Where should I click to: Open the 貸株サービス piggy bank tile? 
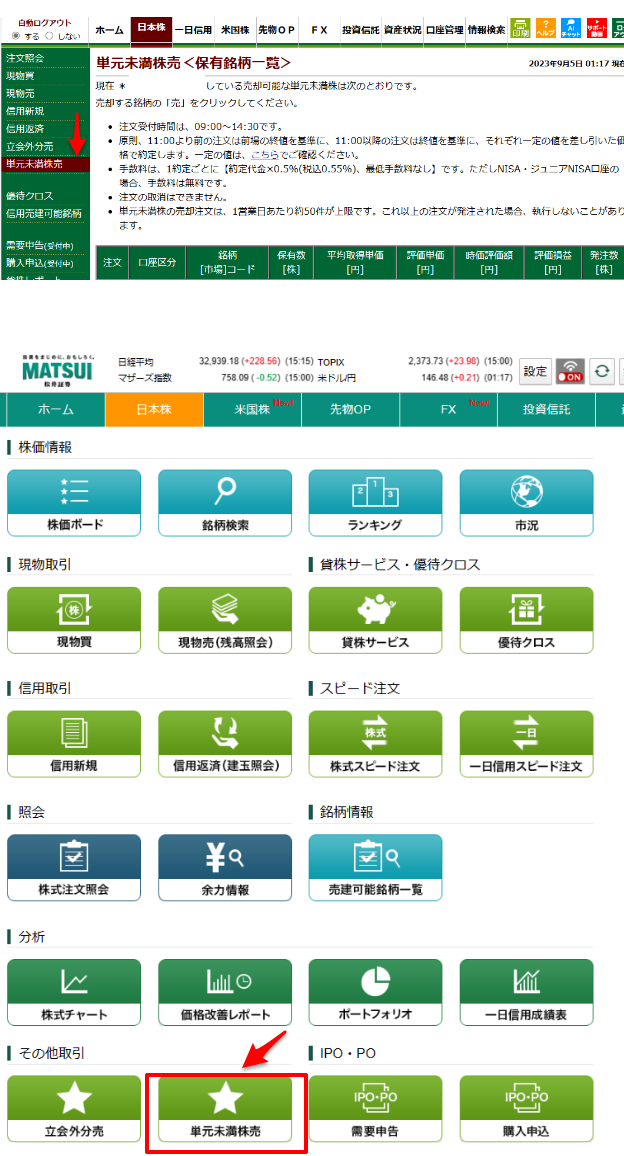click(x=375, y=620)
